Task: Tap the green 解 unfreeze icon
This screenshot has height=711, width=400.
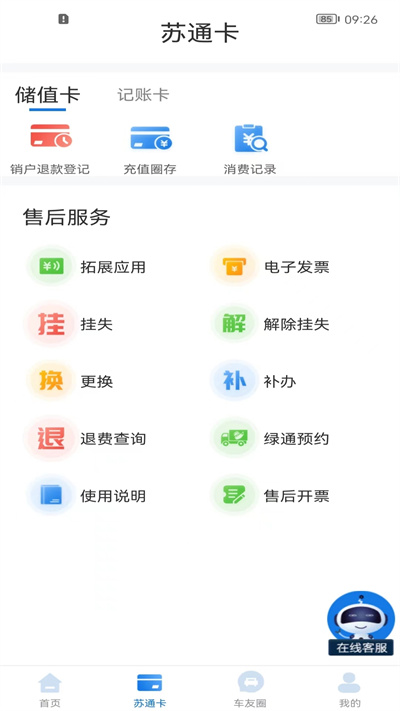Action: 234,324
